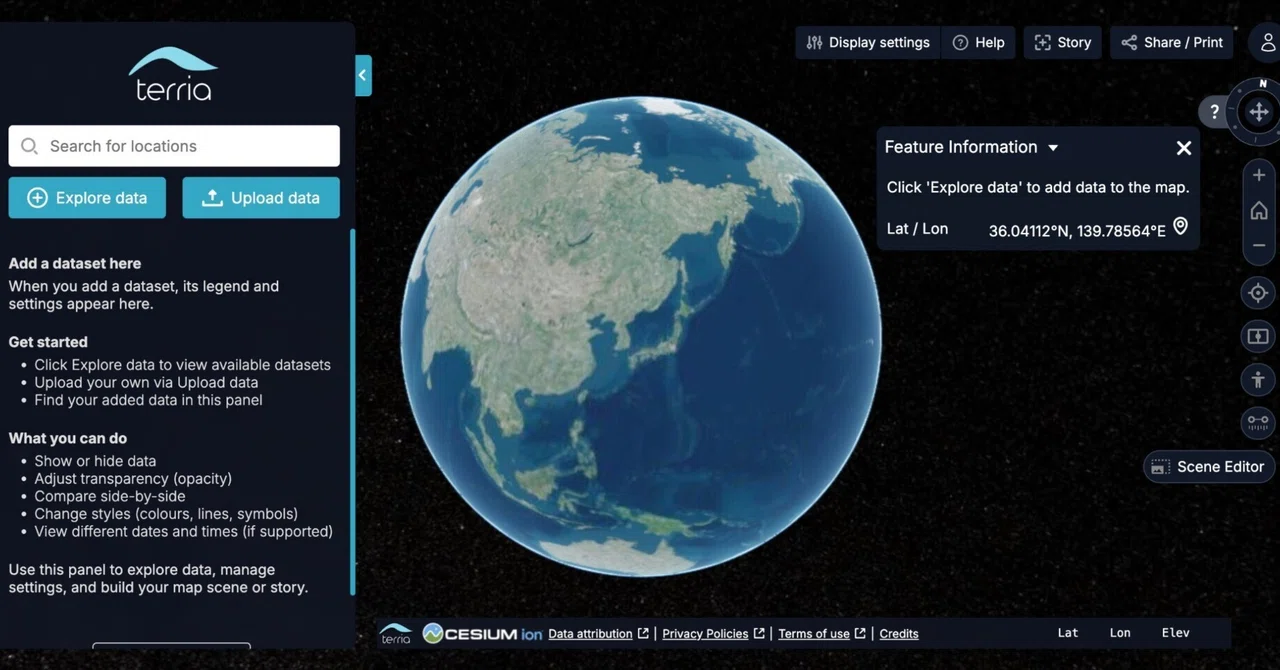Click the compass outer ring north marker
Screen dimensions: 1280x670
click(x=1263, y=84)
